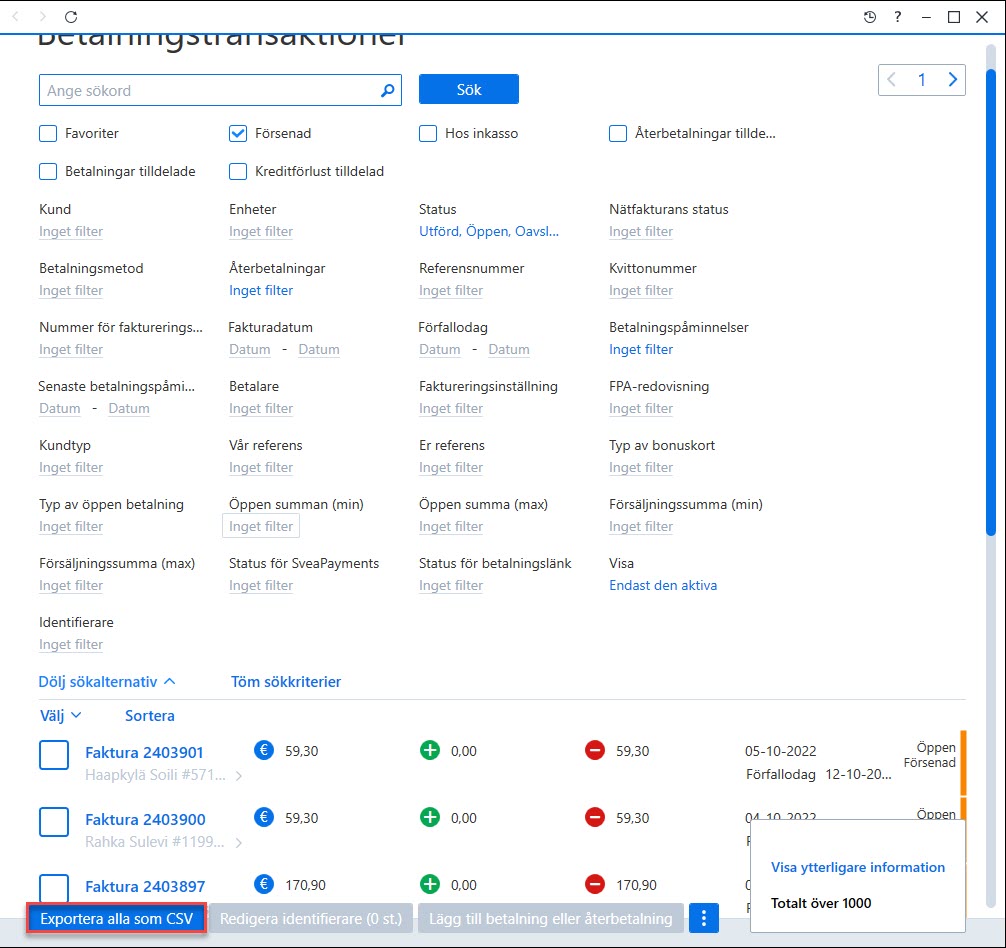Click the magnifier icon in search field
This screenshot has height=948, width=1006.
388,90
